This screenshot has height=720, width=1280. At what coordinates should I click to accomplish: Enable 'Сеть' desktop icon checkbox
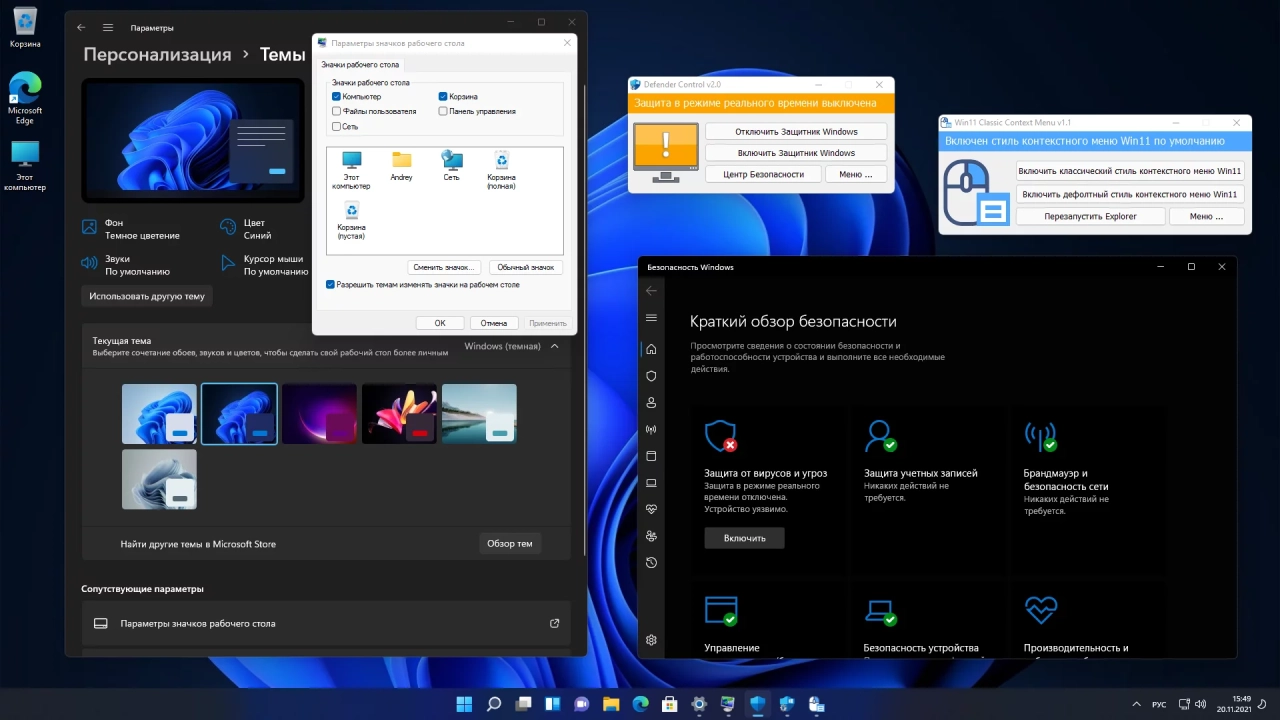point(336,127)
